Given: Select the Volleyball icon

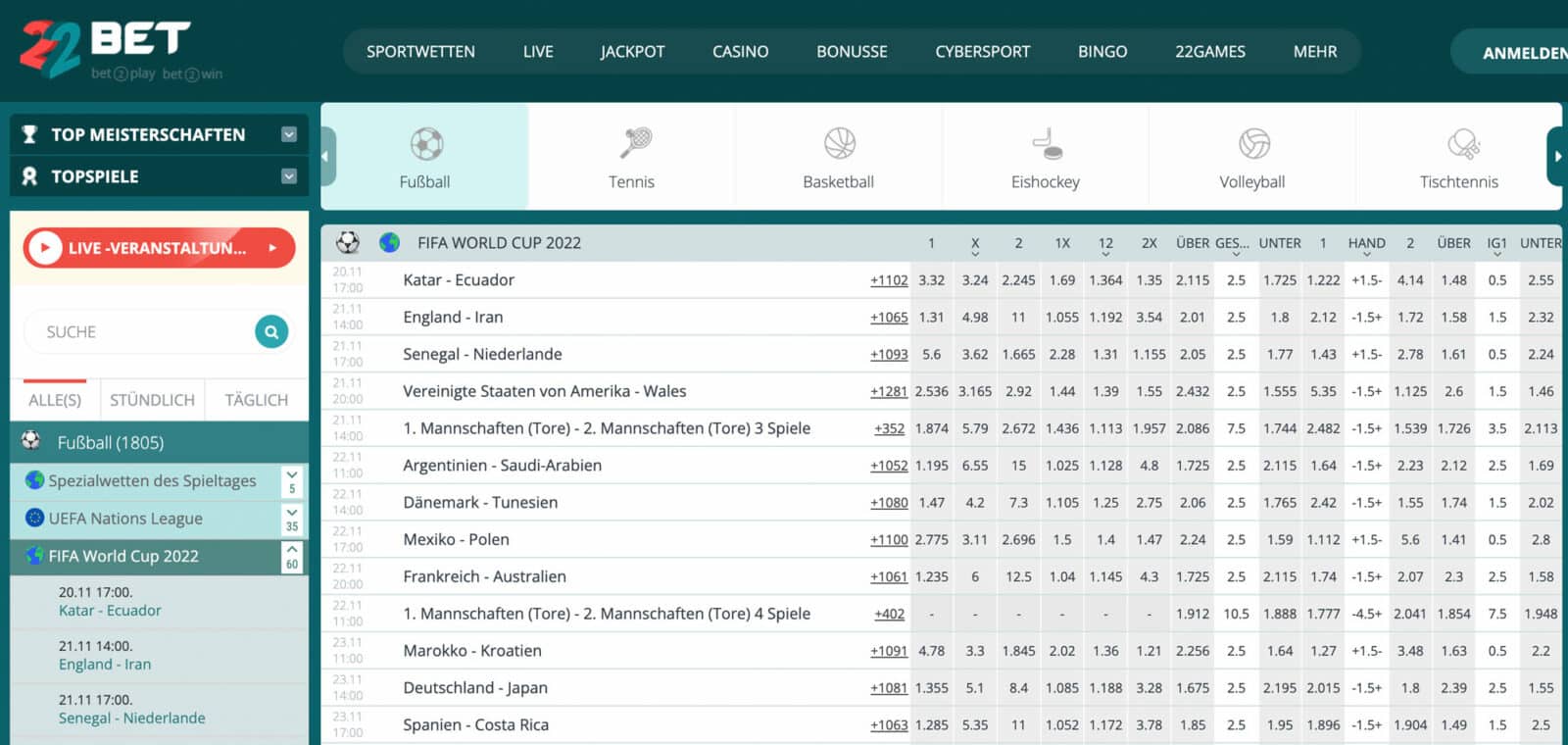Looking at the screenshot, I should coord(1254,143).
